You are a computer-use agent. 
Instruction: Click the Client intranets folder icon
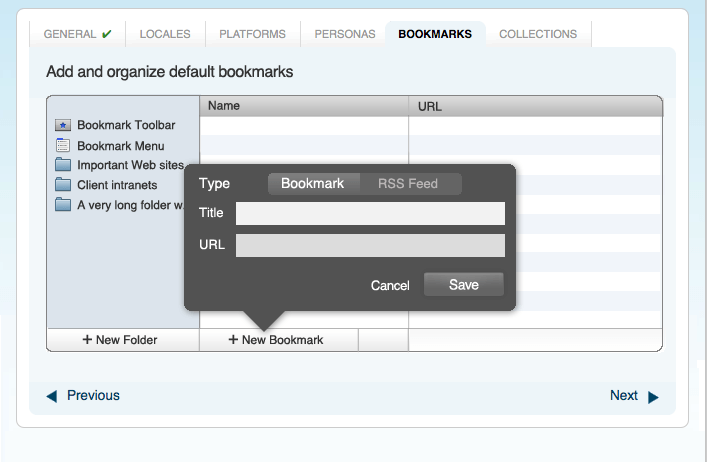[63, 185]
